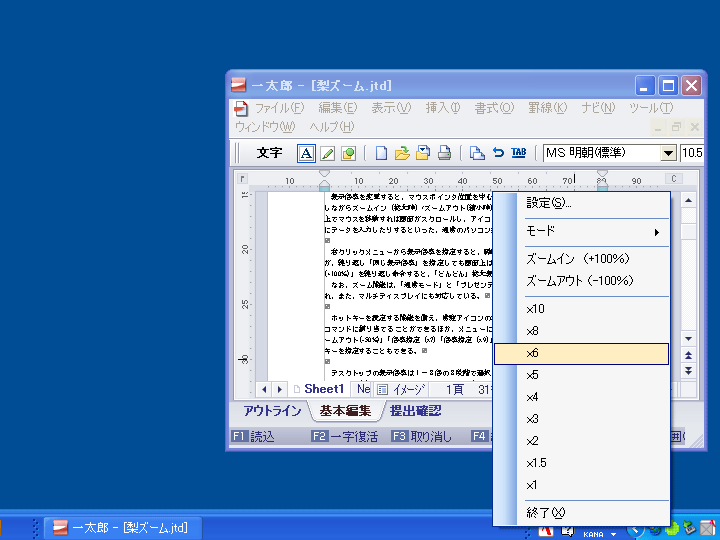Click the F3 取り消し function key button
Viewport: 720px width, 540px height.
click(422, 436)
